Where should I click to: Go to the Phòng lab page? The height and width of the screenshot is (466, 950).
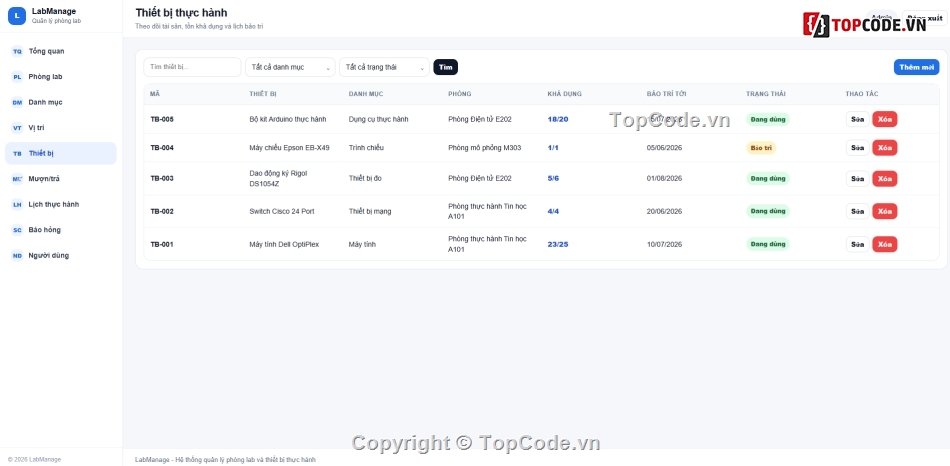tap(61, 77)
